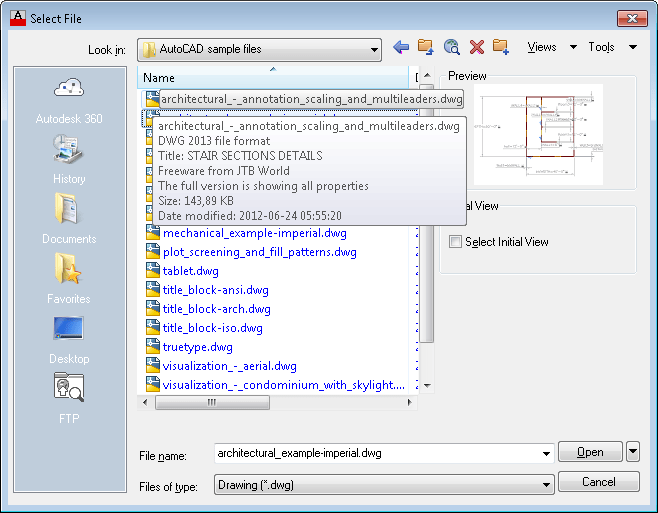Screen dimensions: 658x513
Task: Open the Autodesk 360 cloud location
Action: tap(69, 100)
